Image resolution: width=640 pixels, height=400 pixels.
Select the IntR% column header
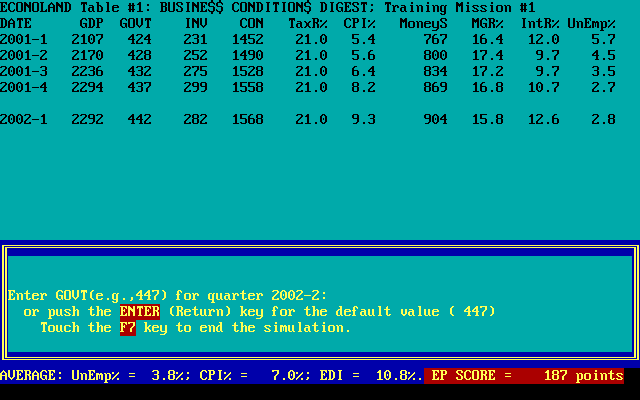pyautogui.click(x=540, y=24)
